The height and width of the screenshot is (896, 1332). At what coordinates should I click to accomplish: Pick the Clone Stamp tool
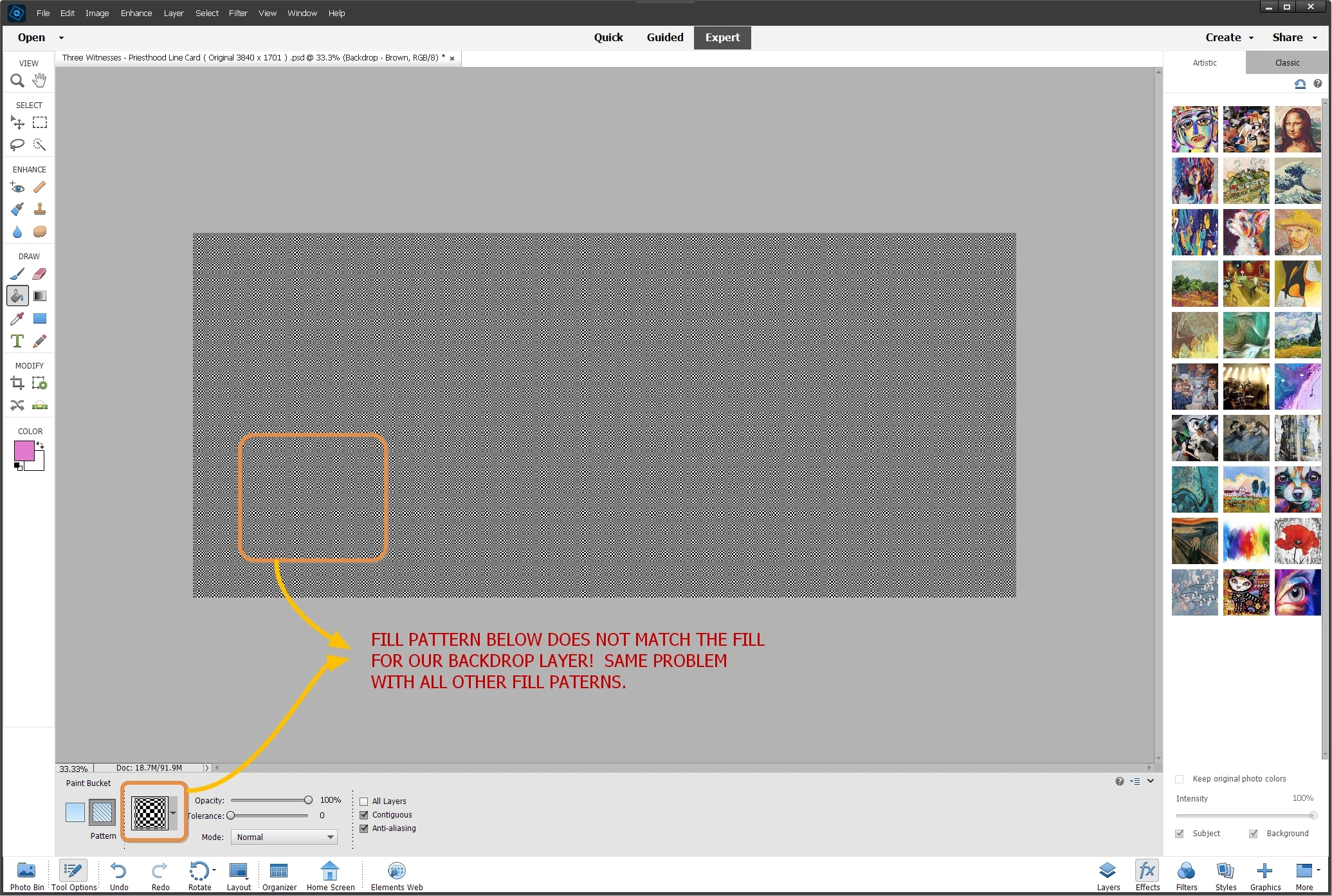[40, 209]
